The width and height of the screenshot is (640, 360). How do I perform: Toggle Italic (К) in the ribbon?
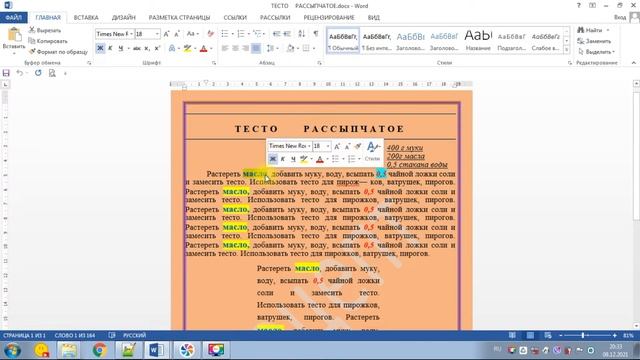[110, 49]
